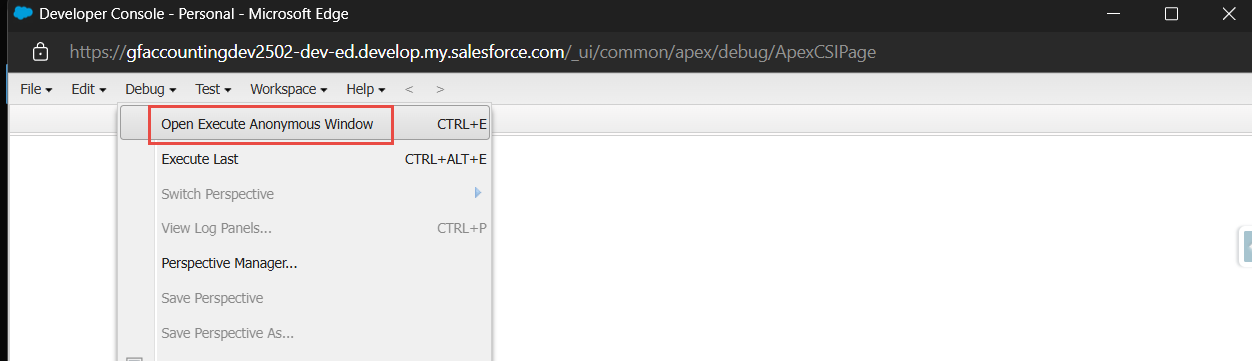This screenshot has width=1252, height=361.
Task: Click the CTRL+P shortcut label
Action: tap(462, 228)
